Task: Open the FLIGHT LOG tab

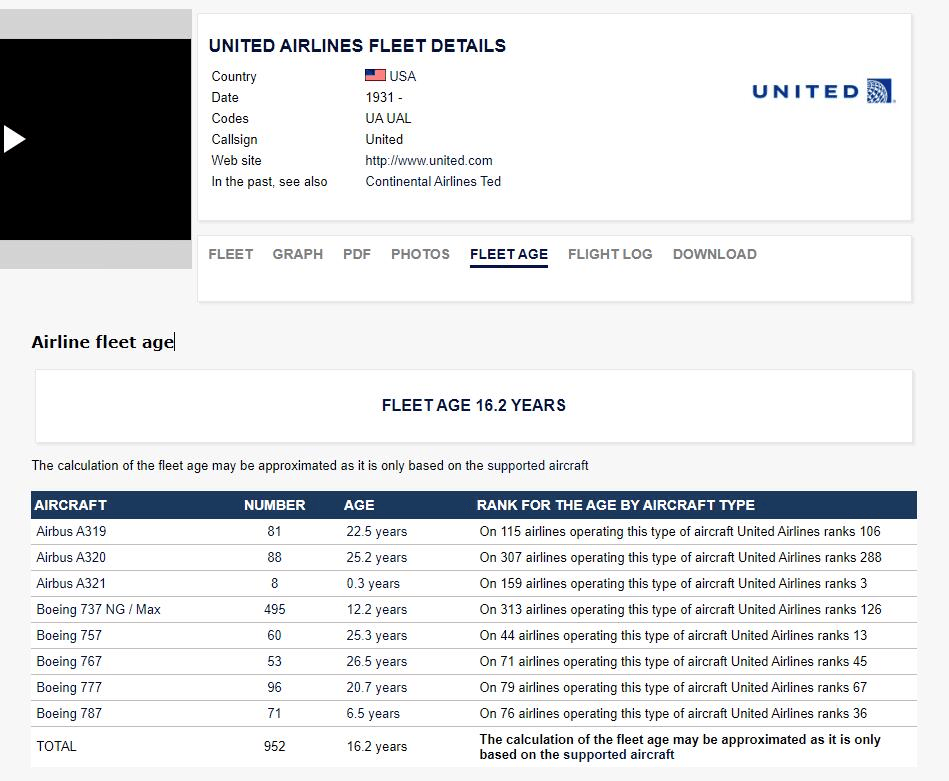Action: pyautogui.click(x=610, y=254)
